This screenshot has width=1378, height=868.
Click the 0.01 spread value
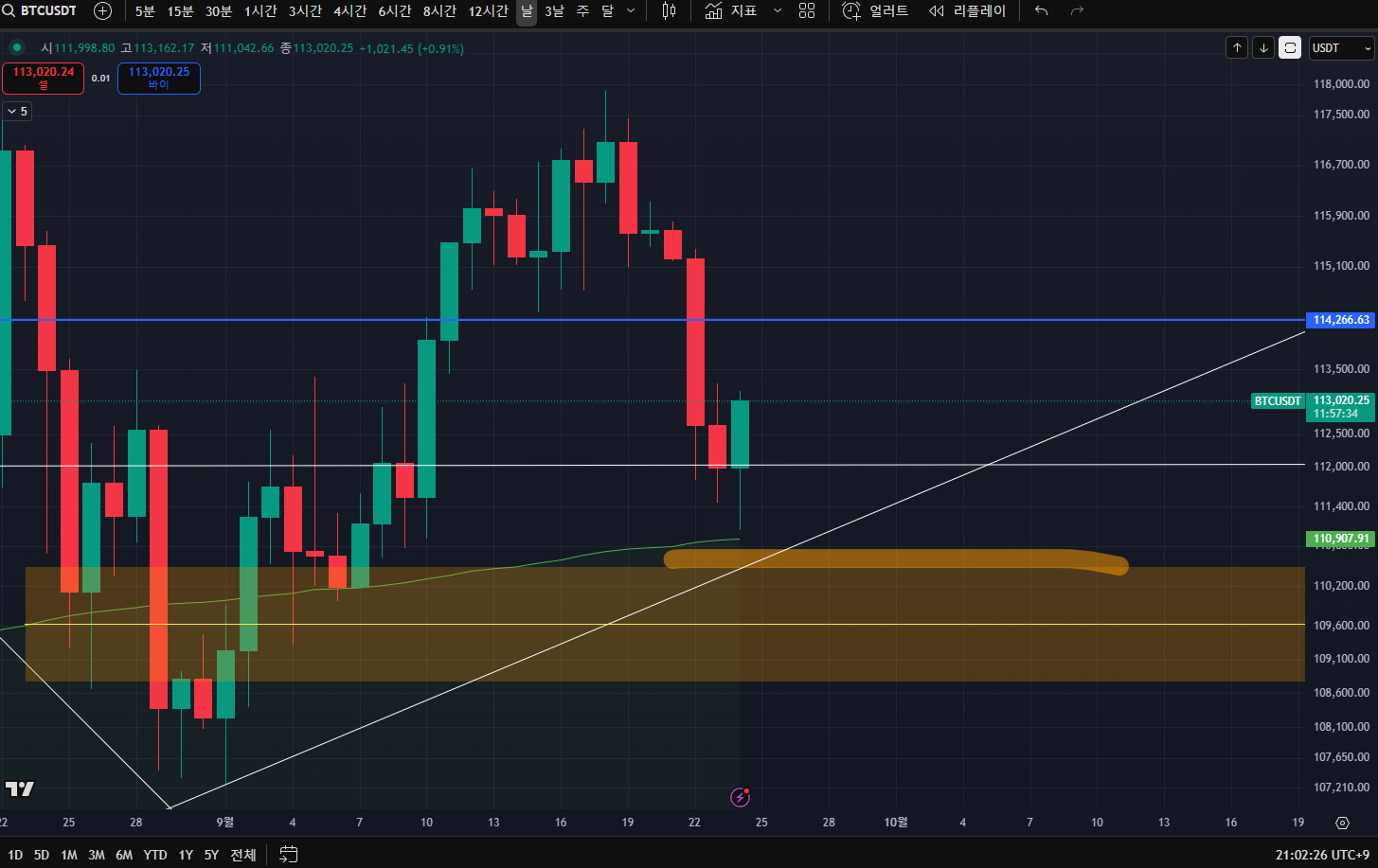point(100,79)
